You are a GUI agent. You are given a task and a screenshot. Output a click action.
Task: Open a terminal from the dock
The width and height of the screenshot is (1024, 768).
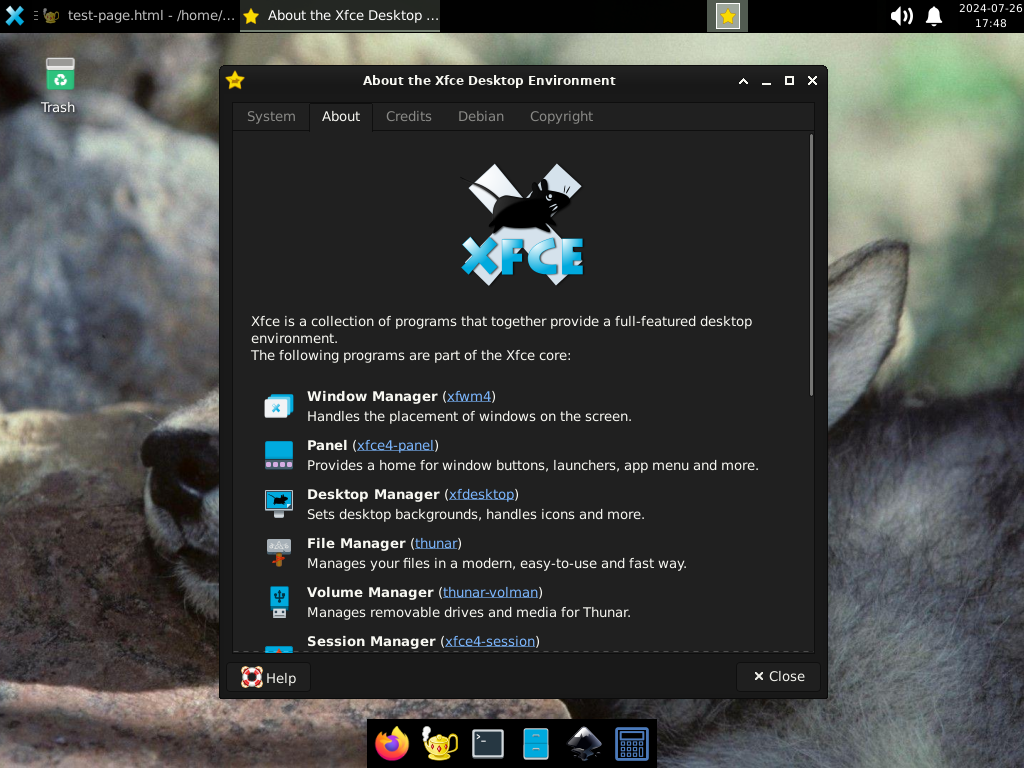[x=487, y=743]
